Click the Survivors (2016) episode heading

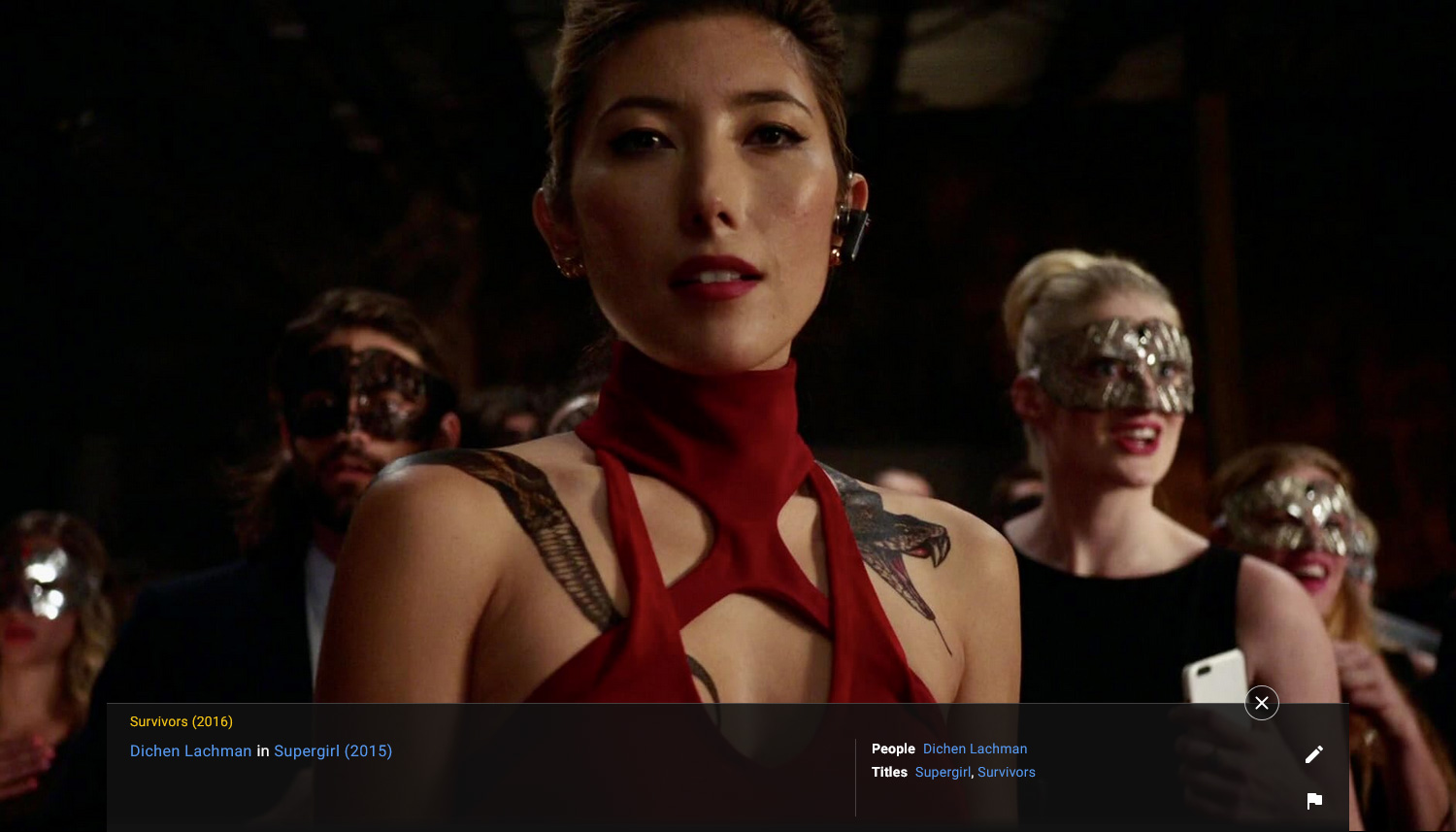point(182,721)
